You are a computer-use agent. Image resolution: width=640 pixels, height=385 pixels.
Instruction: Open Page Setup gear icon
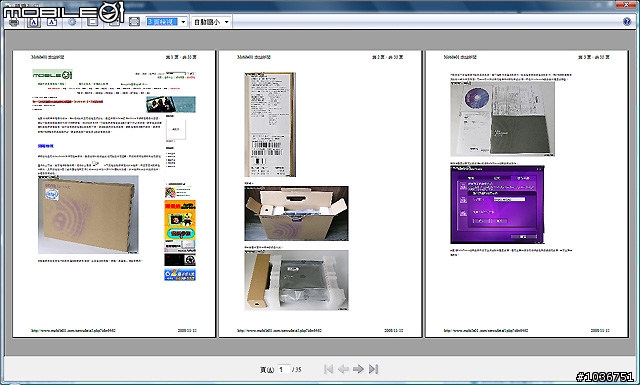click(x=72, y=22)
